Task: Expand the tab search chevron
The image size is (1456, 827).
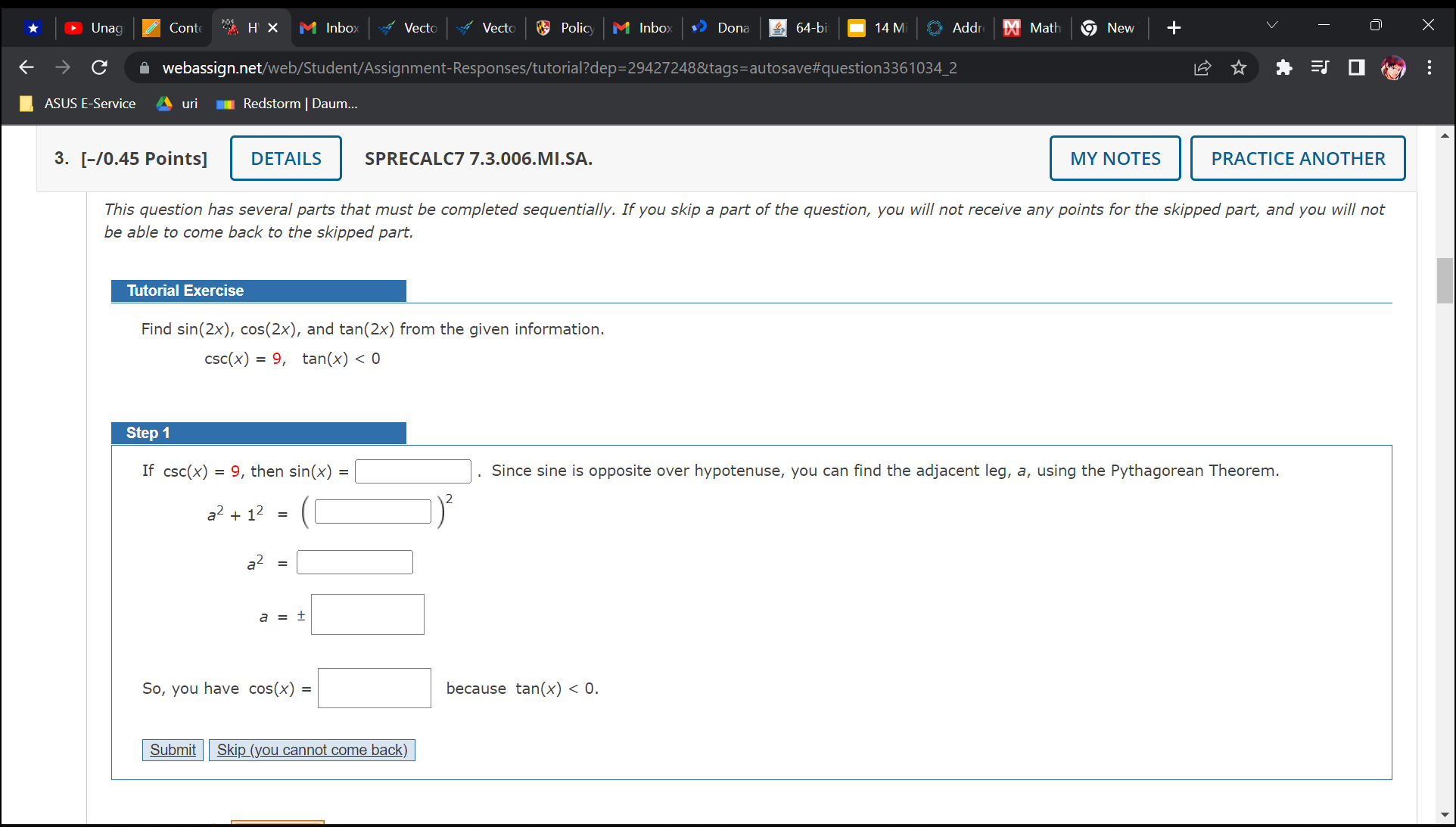Action: (1272, 26)
